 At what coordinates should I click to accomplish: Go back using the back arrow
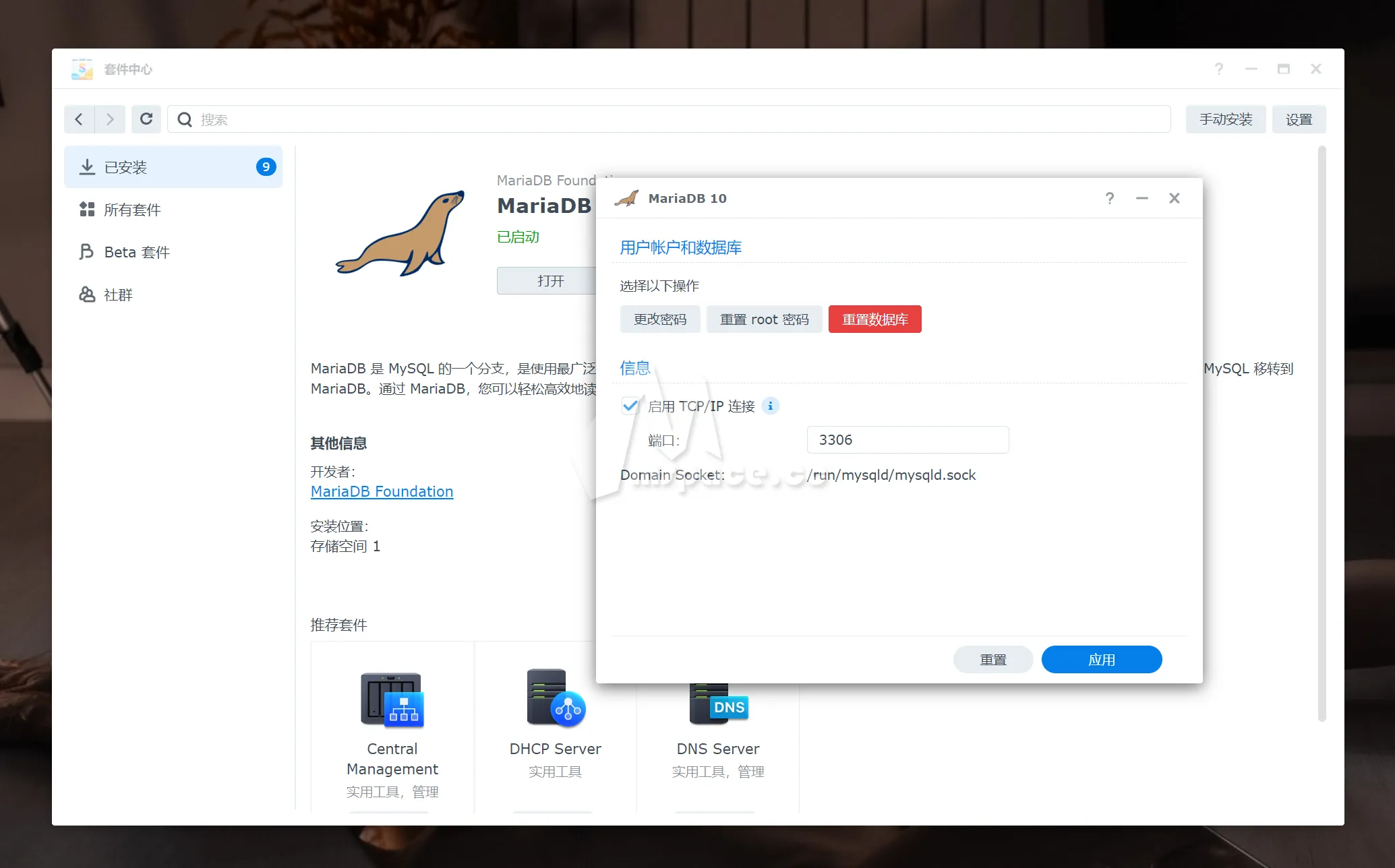(x=80, y=119)
